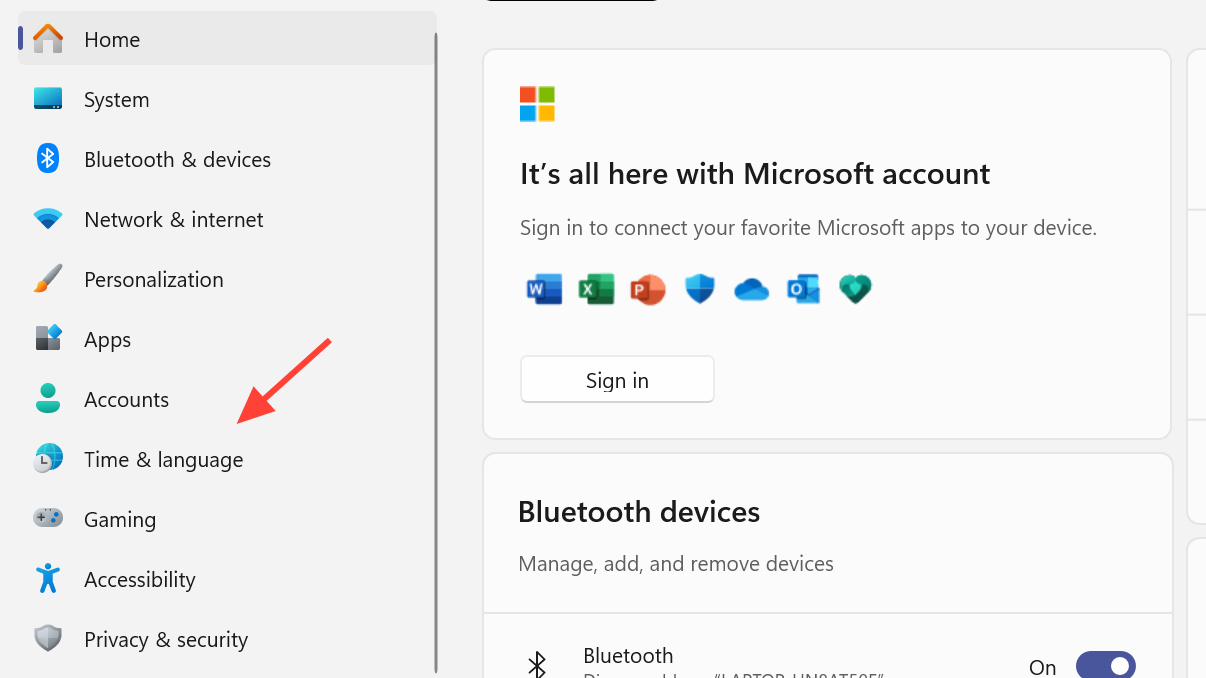The height and width of the screenshot is (678, 1206).
Task: Click the 'Sign in to connect your favorite' description
Action: point(808,228)
